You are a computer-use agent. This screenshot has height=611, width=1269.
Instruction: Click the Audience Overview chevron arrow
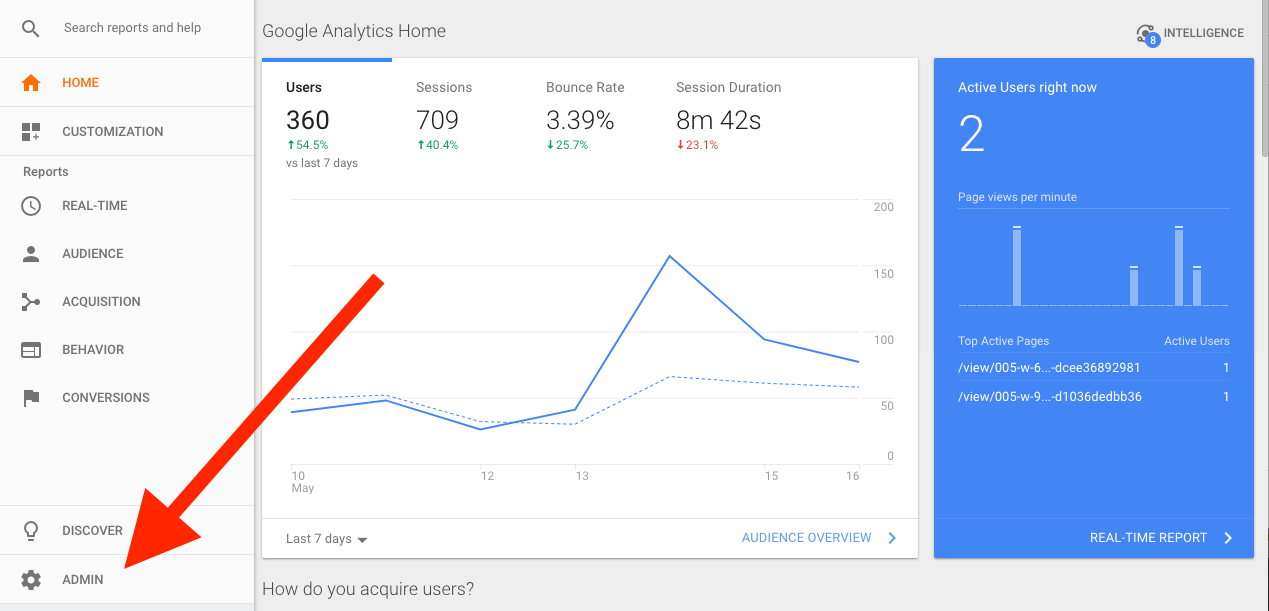pyautogui.click(x=893, y=538)
